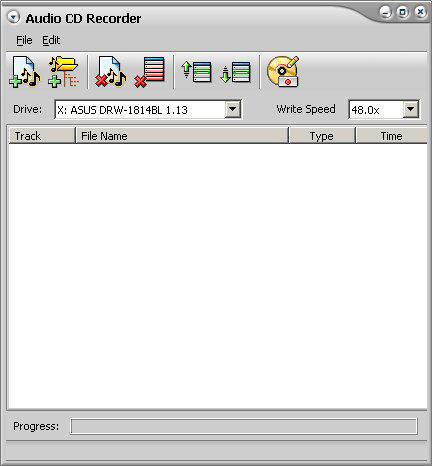
Task: Sort by the Track column header
Action: (42, 136)
